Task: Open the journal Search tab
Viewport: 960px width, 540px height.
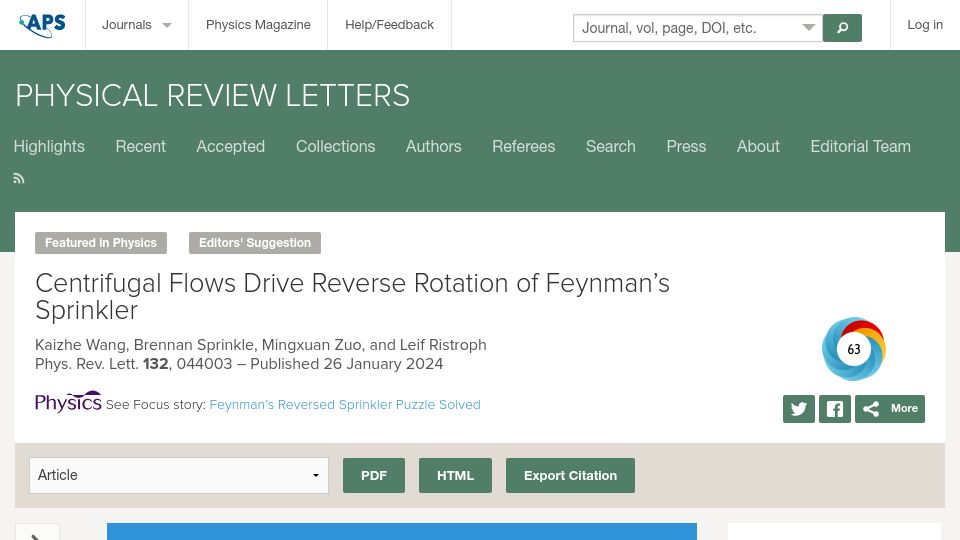Action: (610, 146)
